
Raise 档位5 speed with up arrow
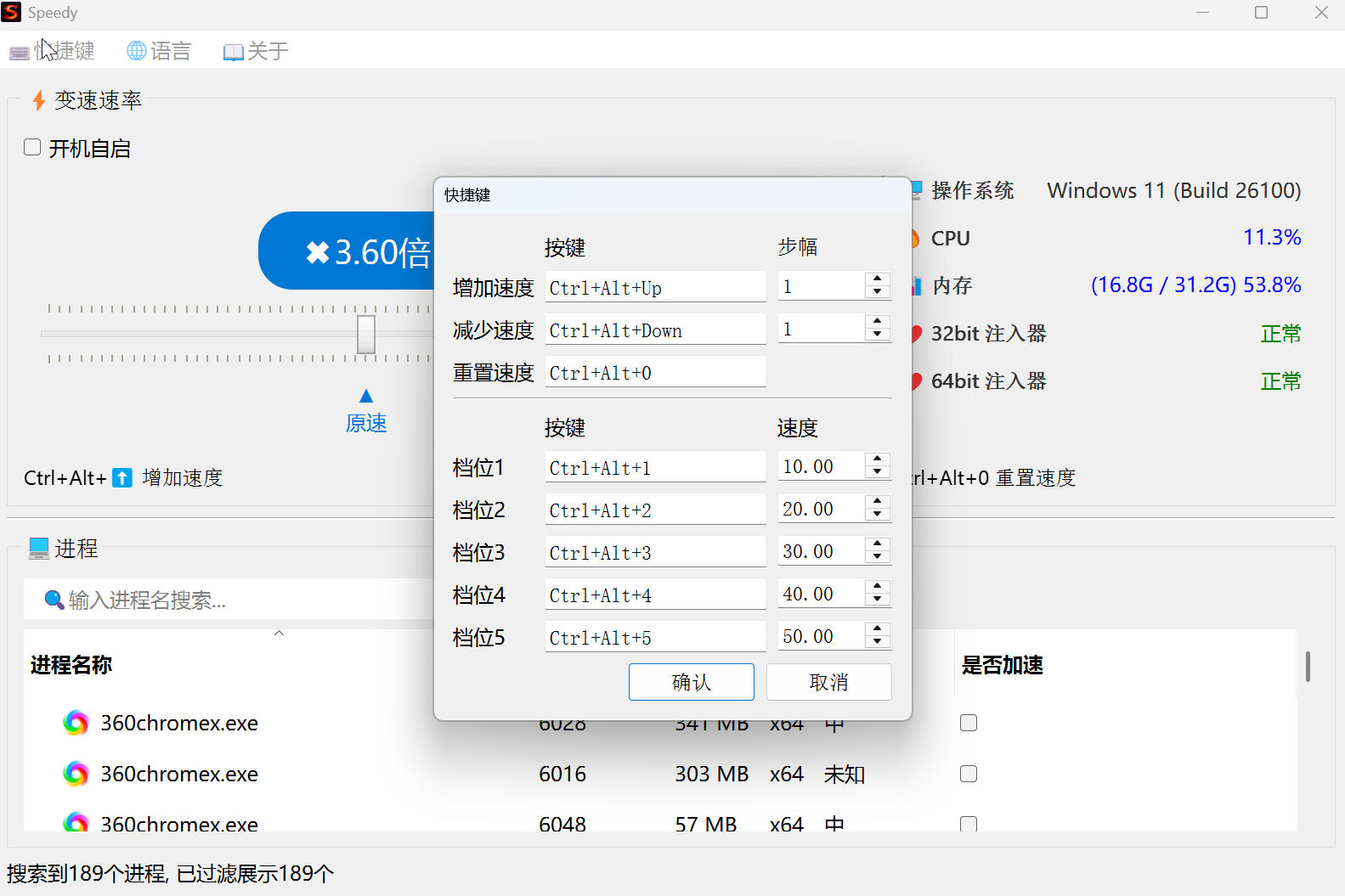click(x=877, y=629)
